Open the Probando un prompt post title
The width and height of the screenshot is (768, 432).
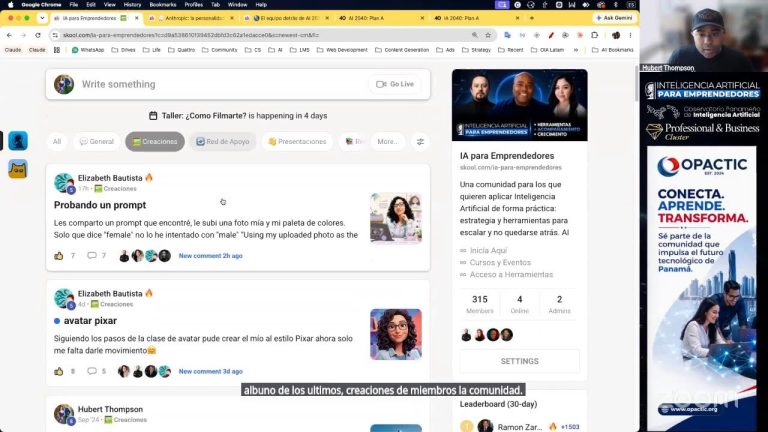(100, 205)
